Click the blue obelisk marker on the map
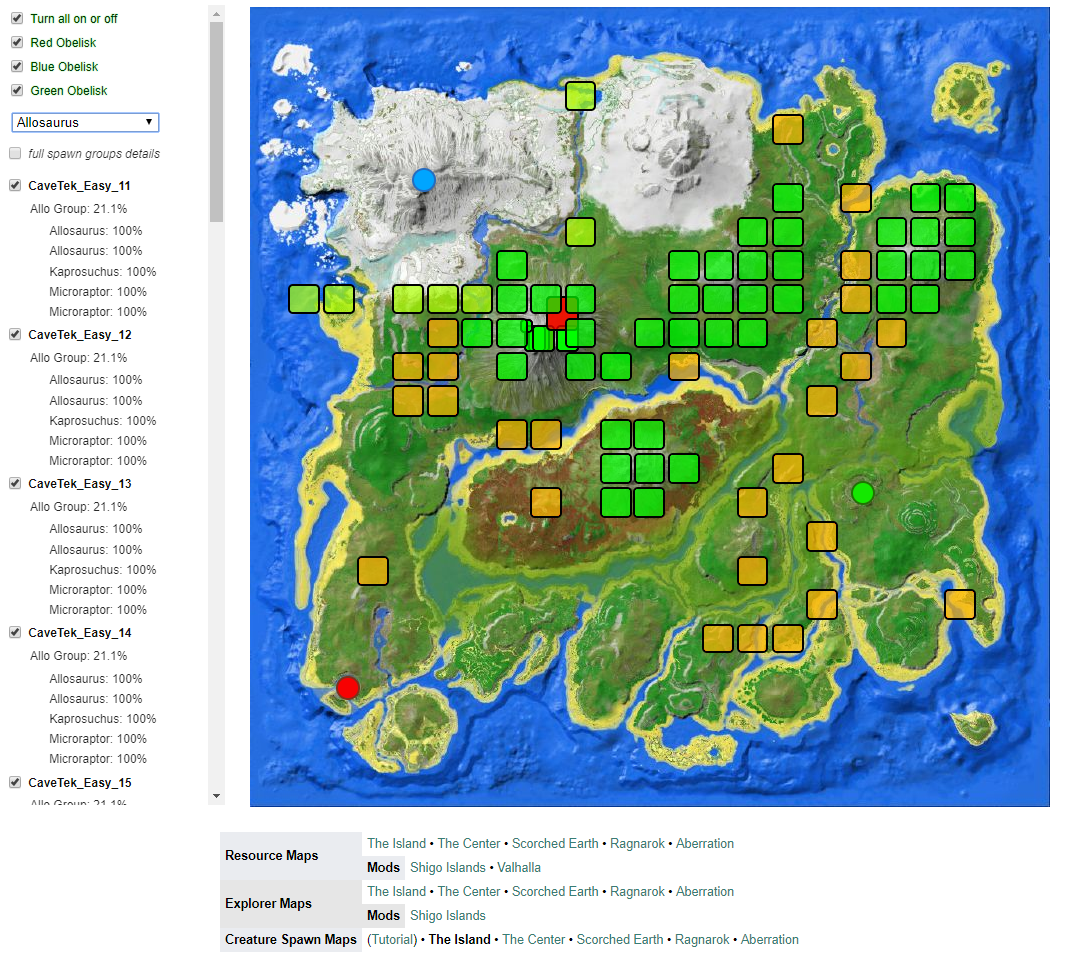Screen dimensions: 1068x967 (424, 180)
